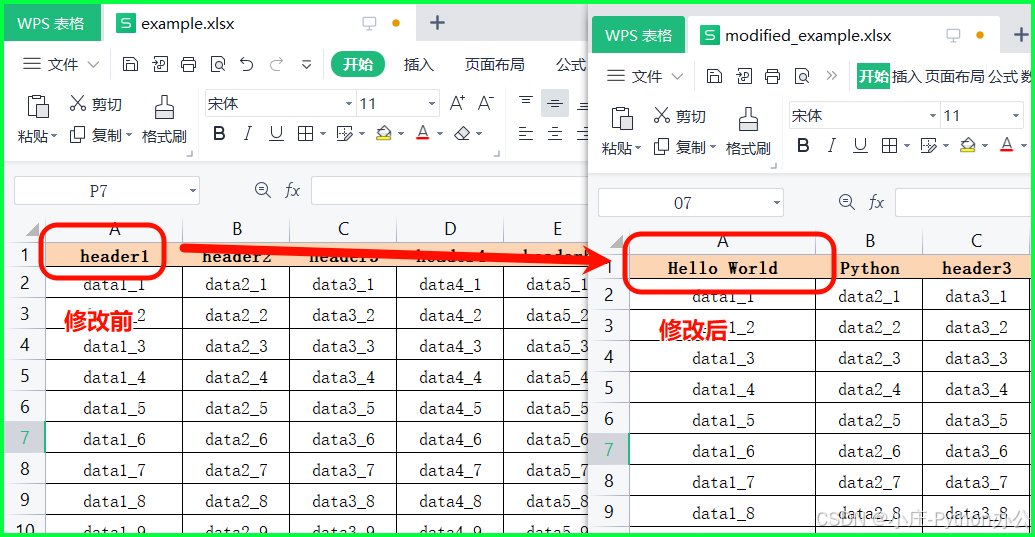Click WPS 表格 home button in left window
Image resolution: width=1035 pixels, height=537 pixels.
click(x=51, y=23)
